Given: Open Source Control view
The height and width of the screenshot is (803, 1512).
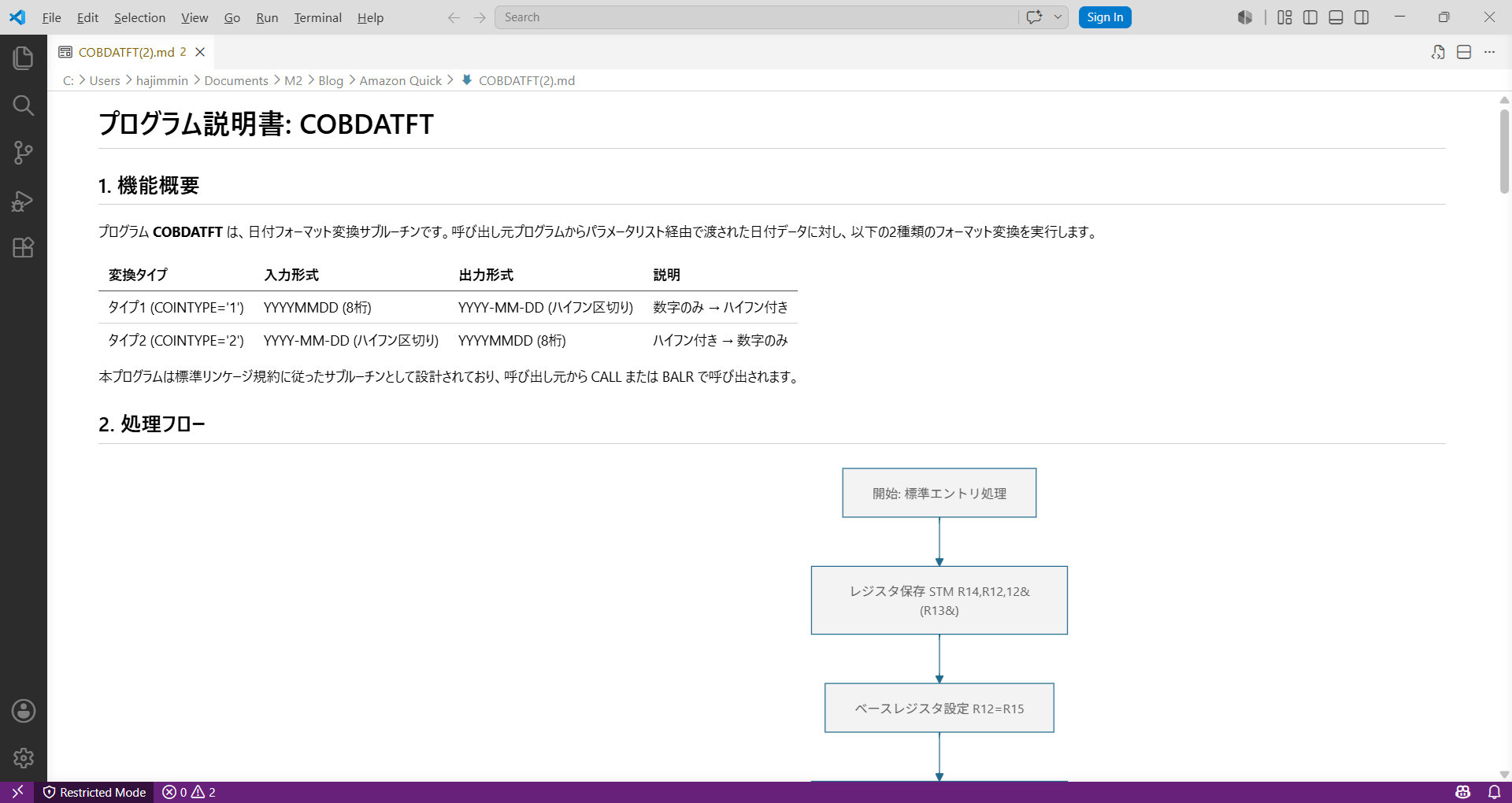Looking at the screenshot, I should [23, 153].
